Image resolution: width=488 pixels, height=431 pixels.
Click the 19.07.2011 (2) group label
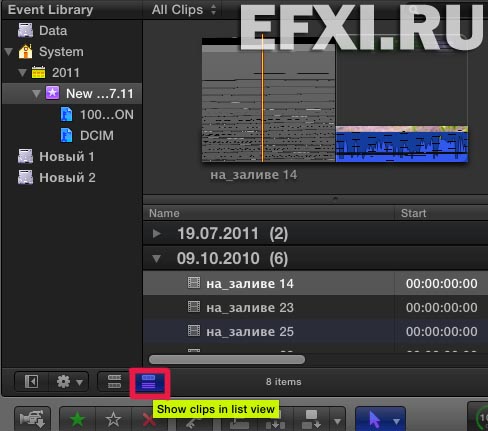[x=232, y=234]
